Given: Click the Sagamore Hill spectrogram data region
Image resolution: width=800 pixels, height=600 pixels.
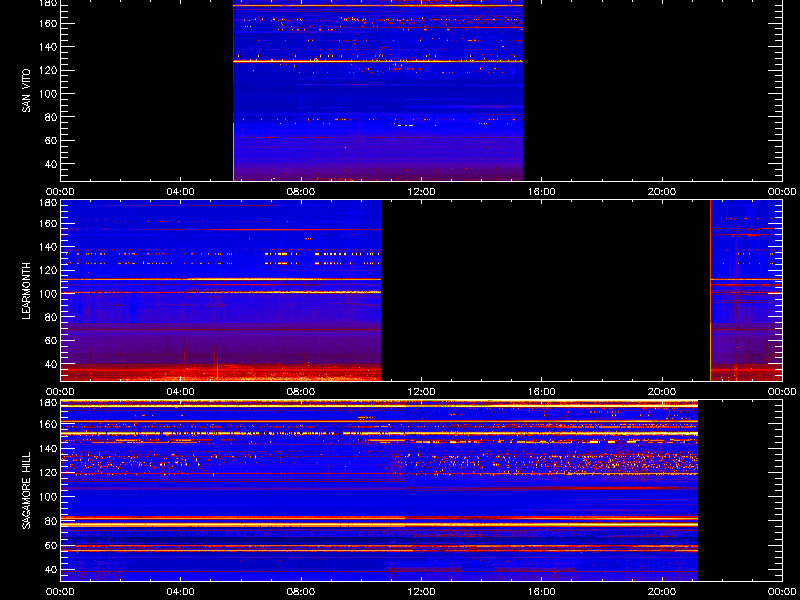Looking at the screenshot, I should click(x=379, y=491).
